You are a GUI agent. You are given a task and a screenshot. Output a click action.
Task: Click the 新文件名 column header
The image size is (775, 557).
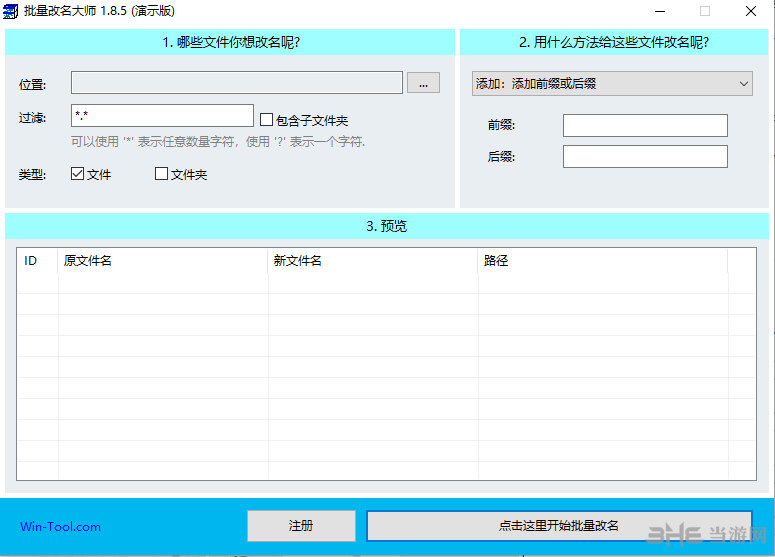click(x=373, y=260)
